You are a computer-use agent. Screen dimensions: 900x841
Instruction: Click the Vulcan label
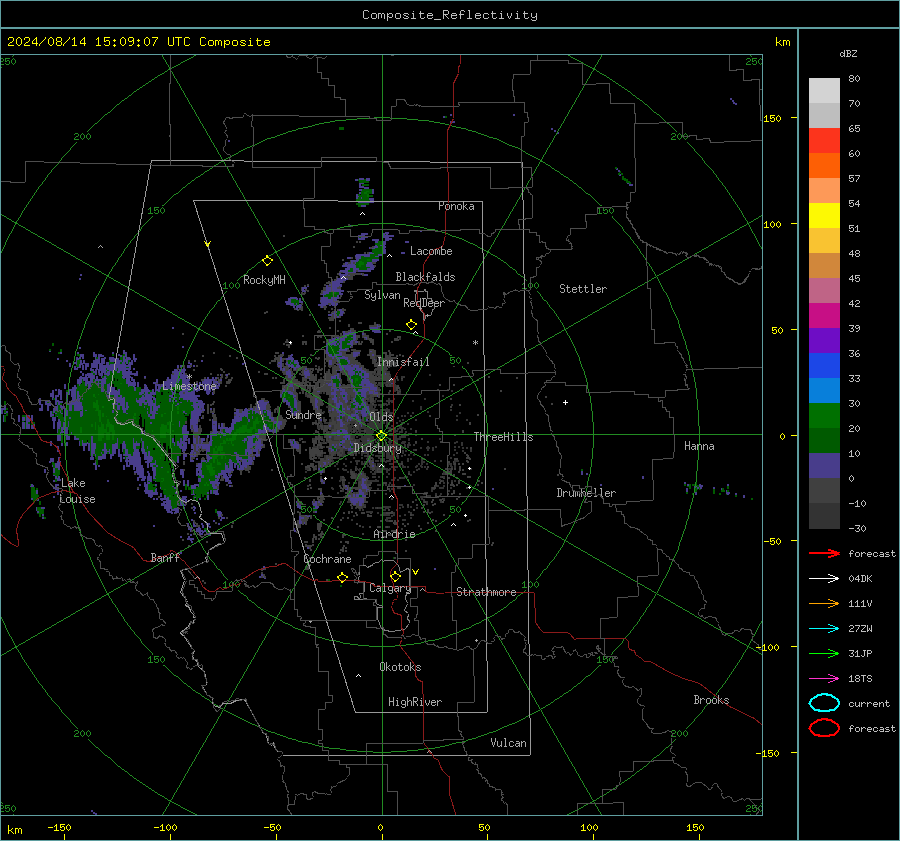509,743
